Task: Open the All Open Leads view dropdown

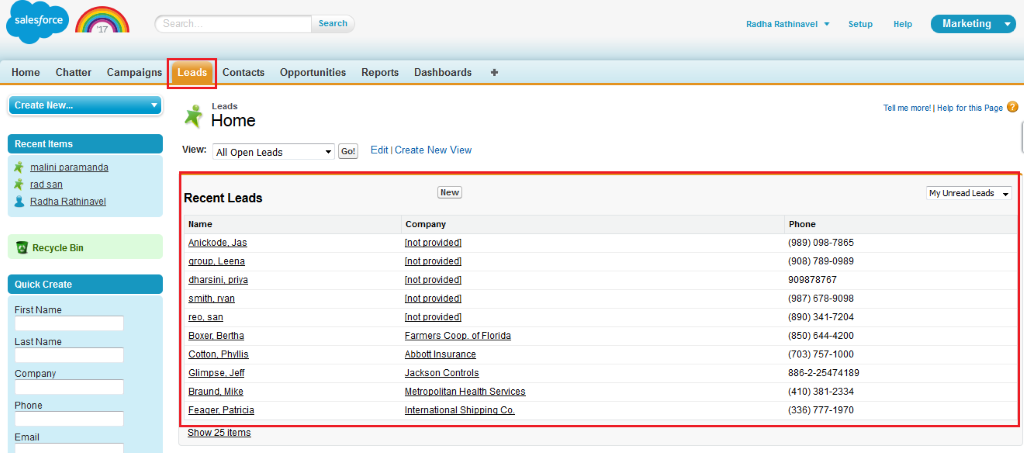Action: [x=274, y=152]
